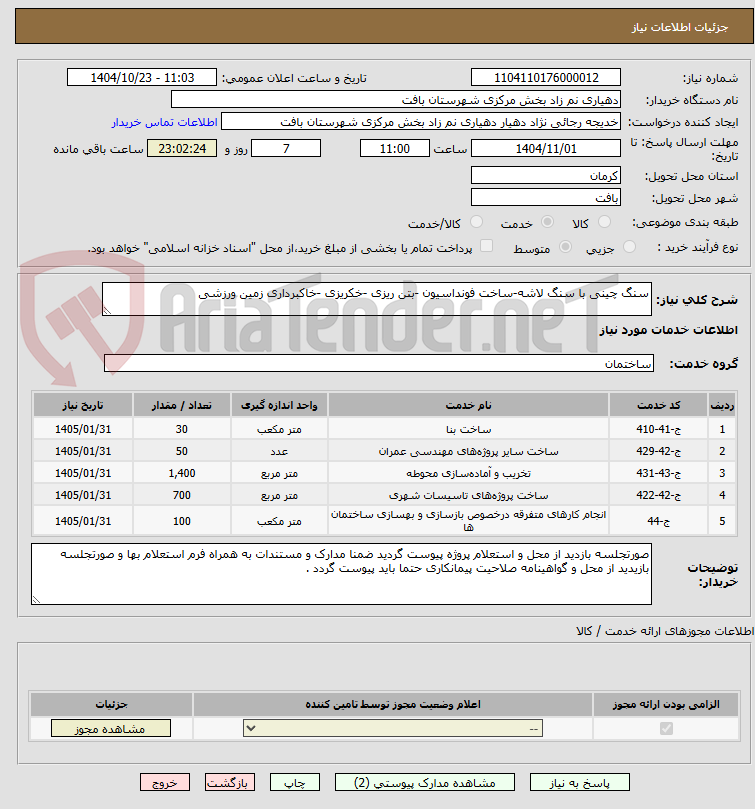Click the resize grip of توضیحات خریدار box
The image size is (755, 809).
click(x=36, y=600)
